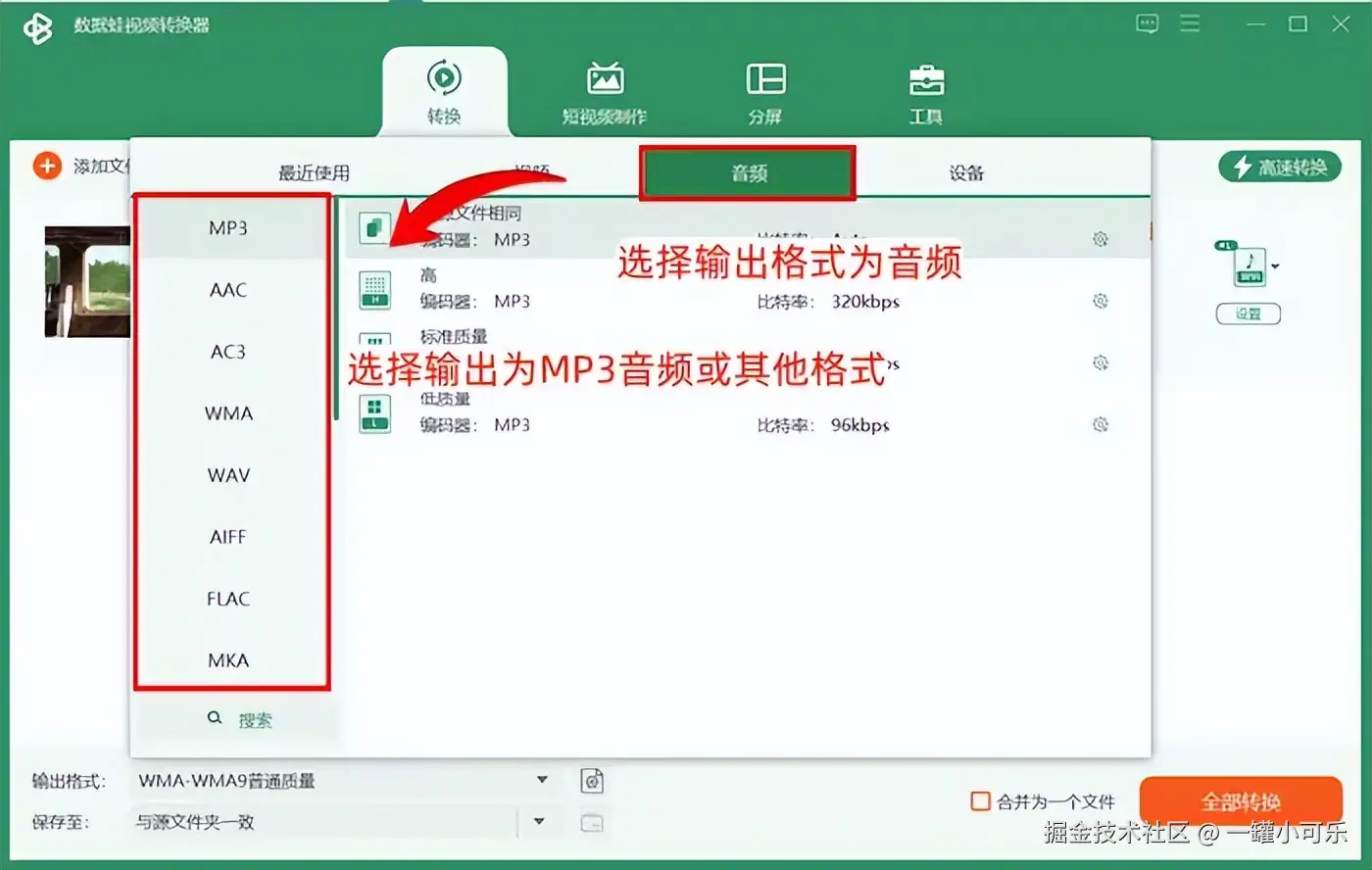Open the feedback message icon in title bar
Viewport: 1372px width, 870px height.
pyautogui.click(x=1147, y=24)
